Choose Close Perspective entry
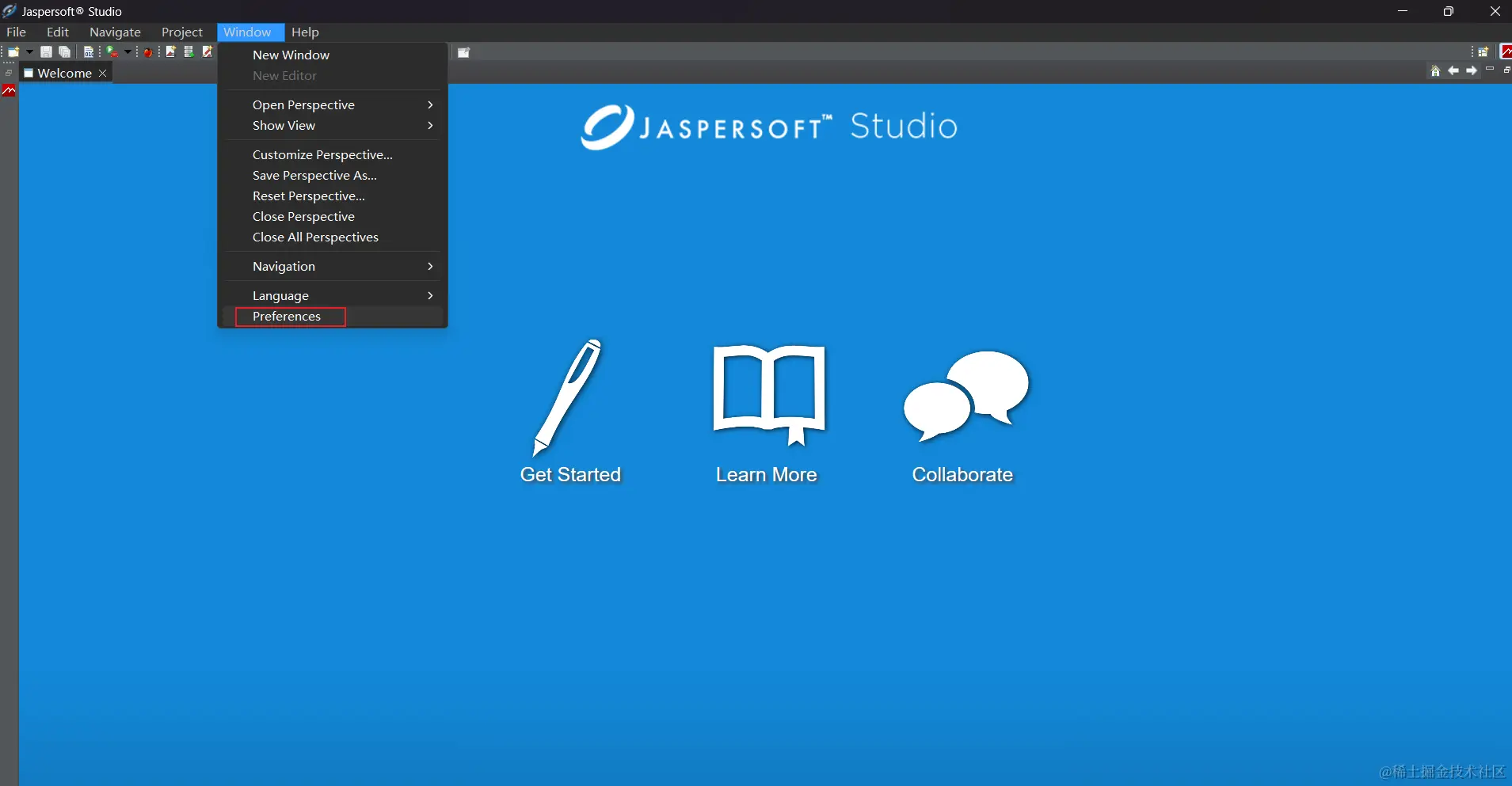This screenshot has width=1512, height=786. coord(332,216)
